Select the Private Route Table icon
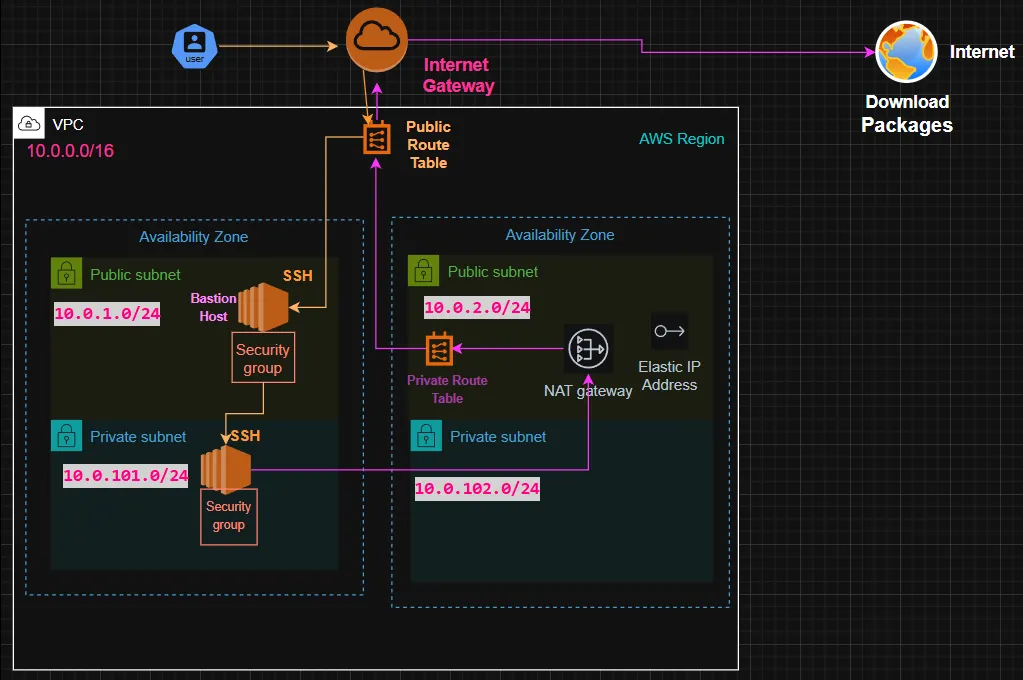 (438, 351)
